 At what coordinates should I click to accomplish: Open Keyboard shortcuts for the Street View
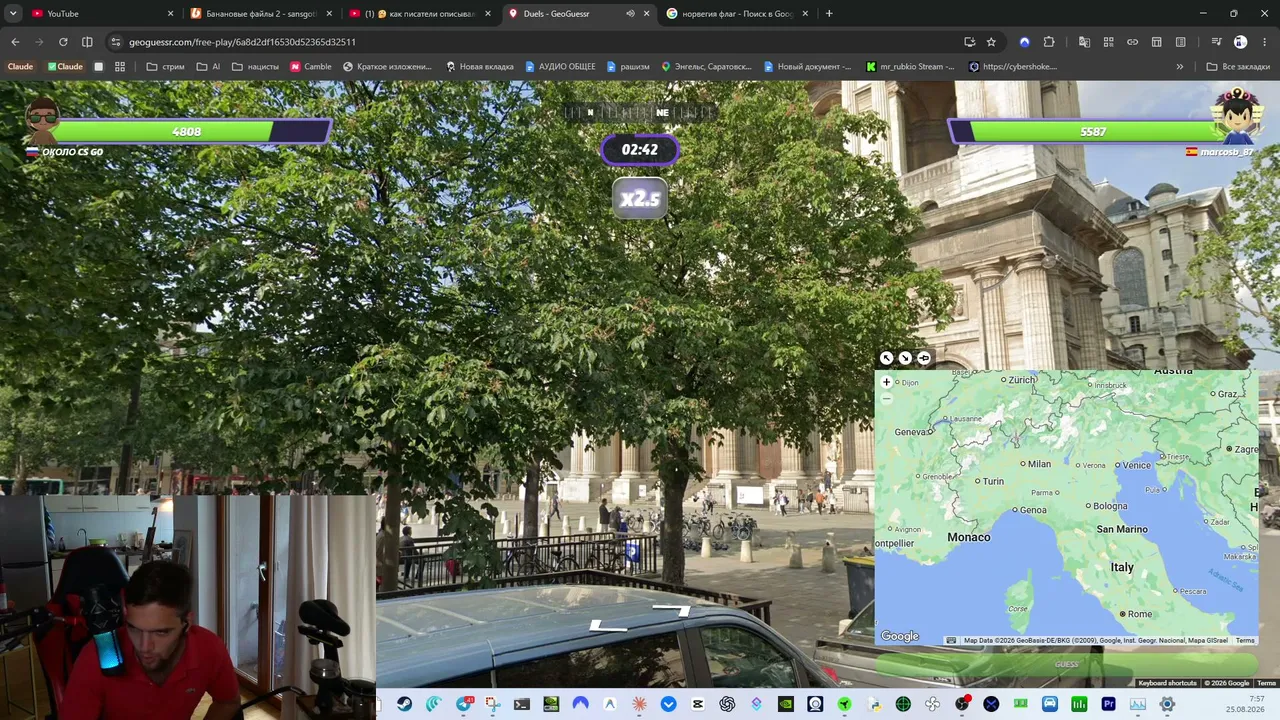(x=1167, y=683)
